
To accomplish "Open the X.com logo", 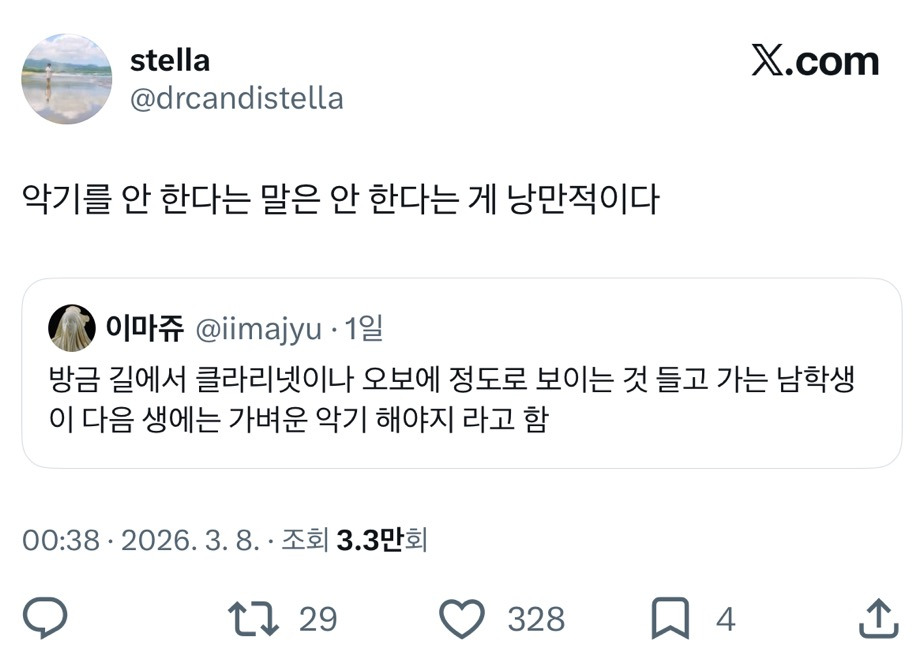I will 815,62.
